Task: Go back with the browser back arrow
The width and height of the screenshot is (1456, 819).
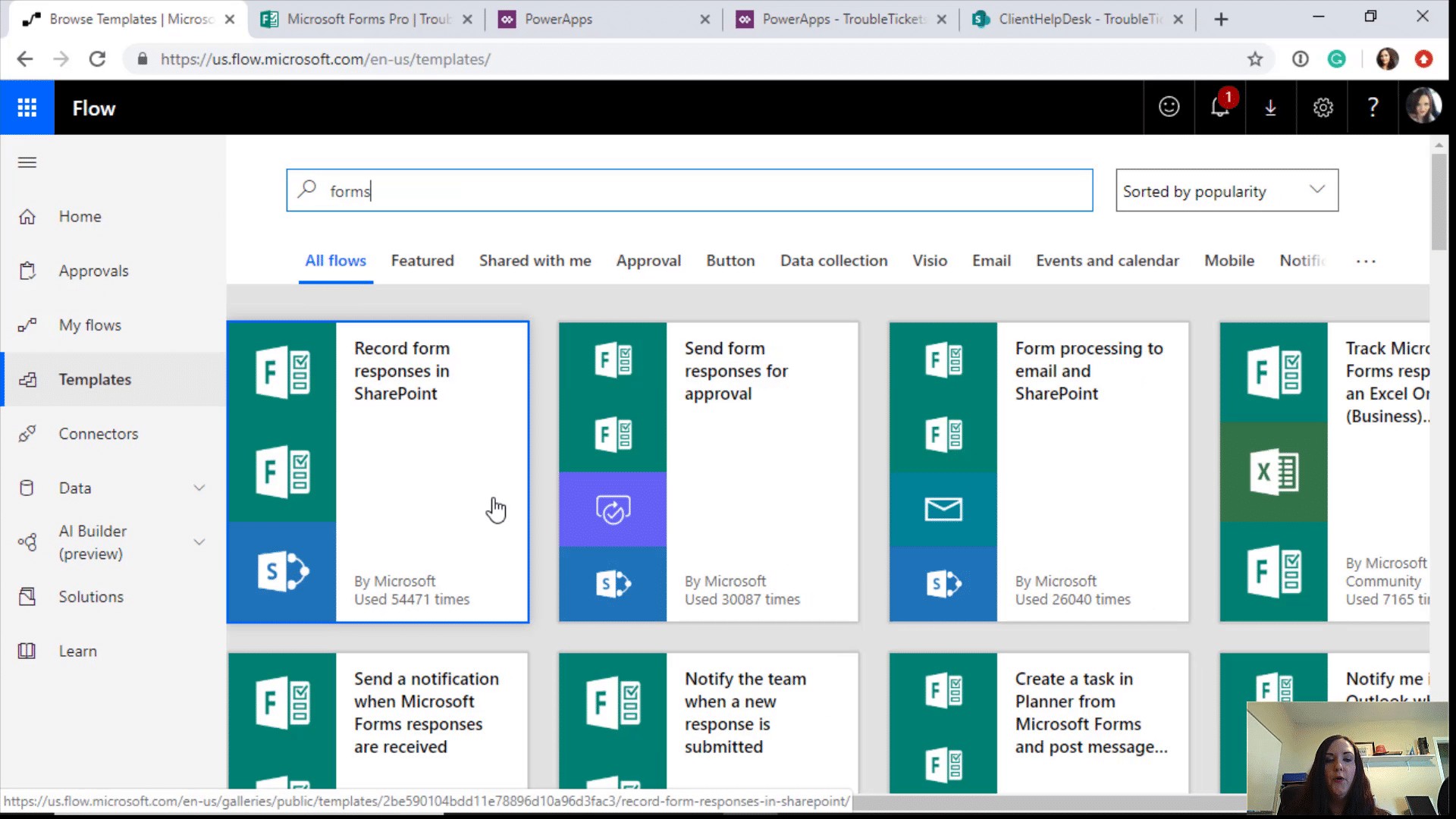Action: 25,59
